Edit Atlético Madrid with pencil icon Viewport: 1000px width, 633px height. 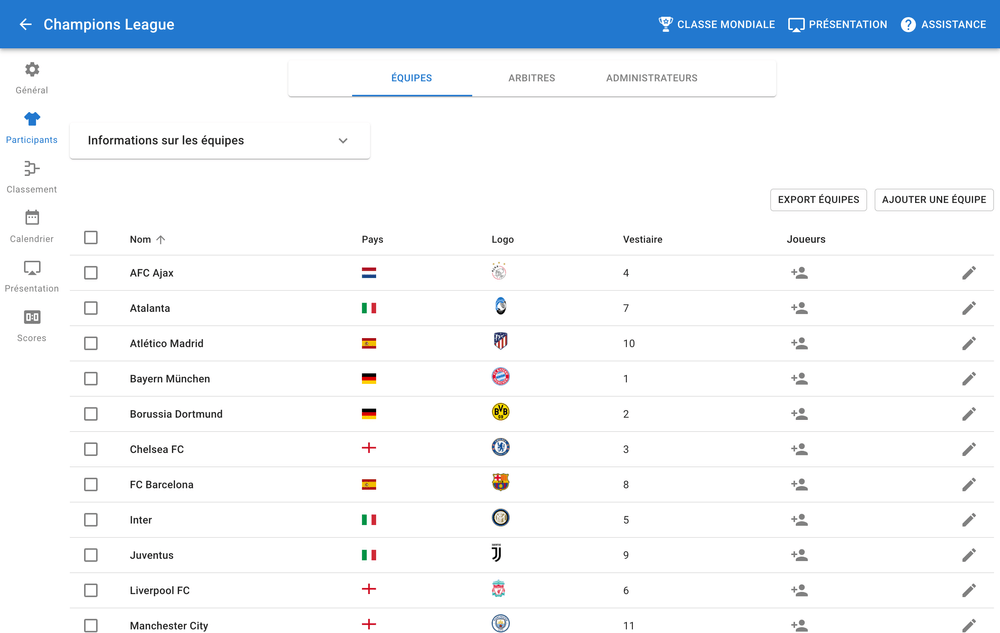(x=969, y=344)
